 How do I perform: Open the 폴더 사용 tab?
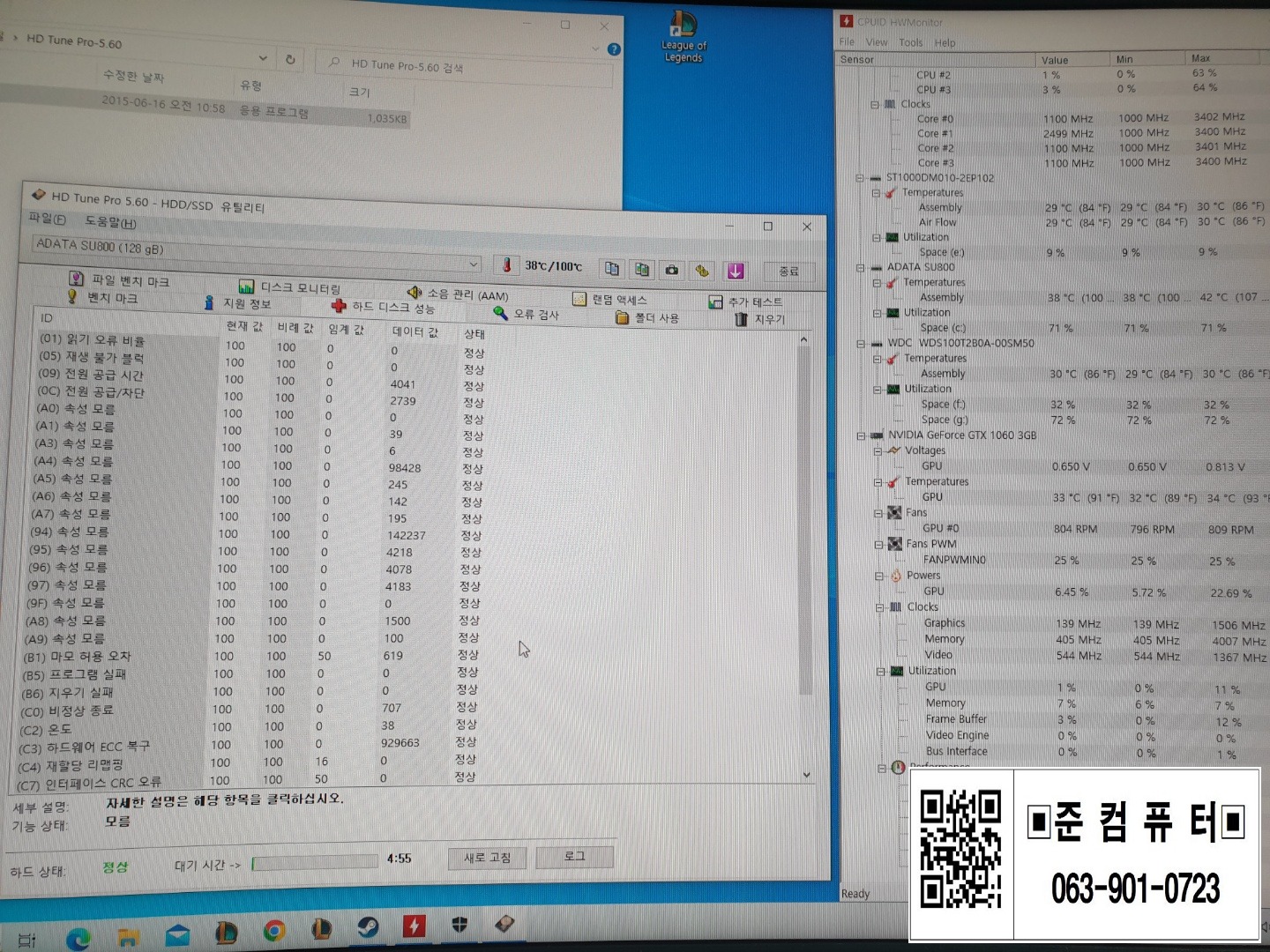click(647, 317)
